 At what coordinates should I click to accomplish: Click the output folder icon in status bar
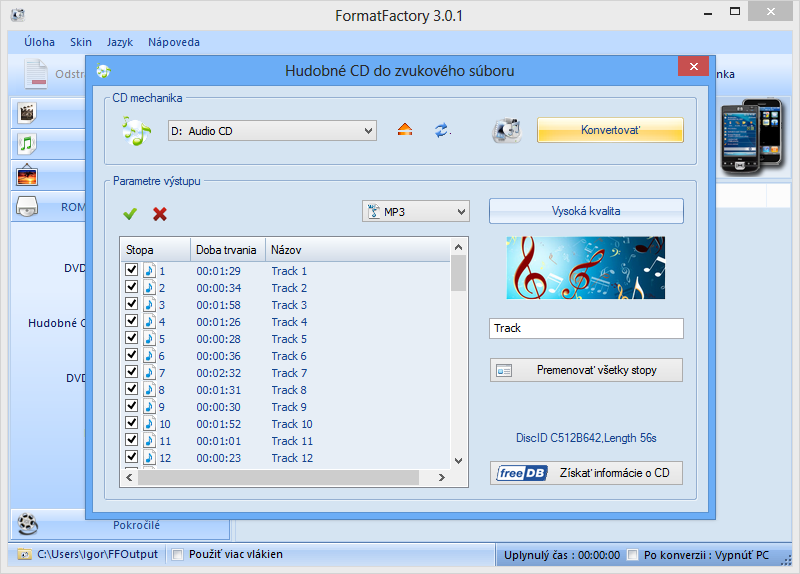point(24,554)
